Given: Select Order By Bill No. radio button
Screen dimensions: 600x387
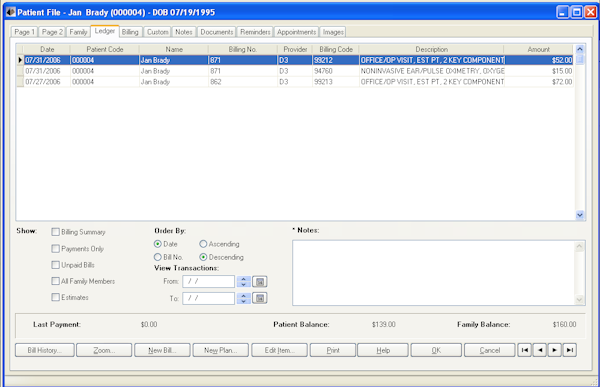Looking at the screenshot, I should click(x=158, y=257).
